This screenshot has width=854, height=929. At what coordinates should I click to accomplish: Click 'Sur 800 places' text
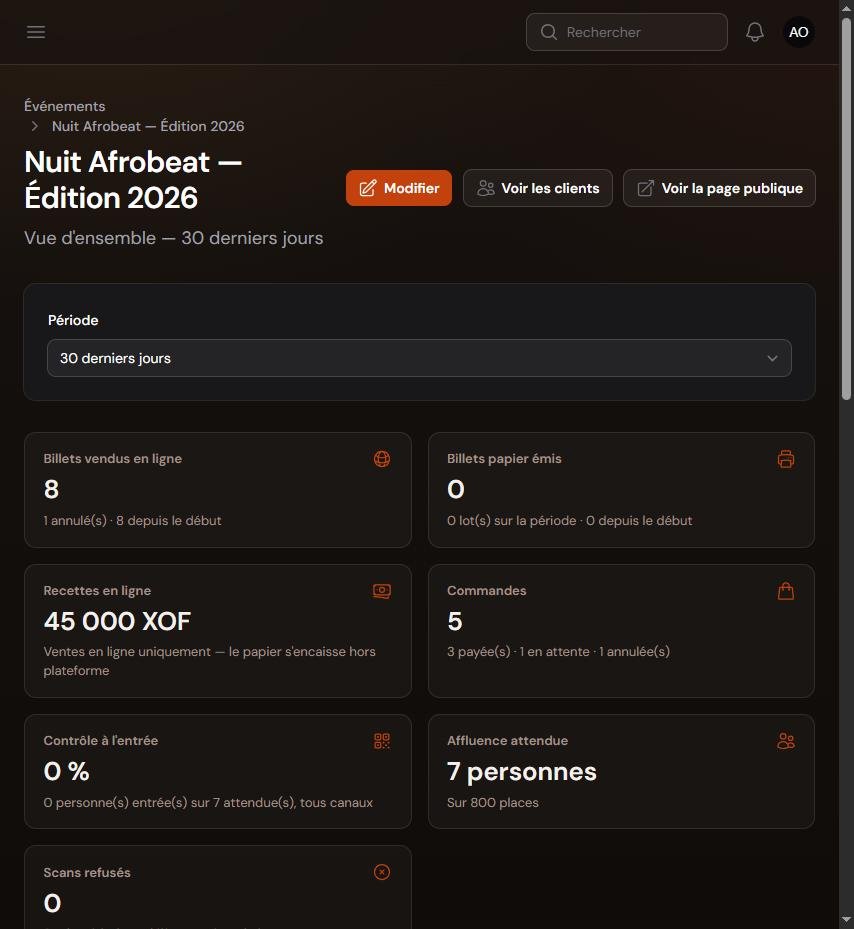pyautogui.click(x=492, y=802)
